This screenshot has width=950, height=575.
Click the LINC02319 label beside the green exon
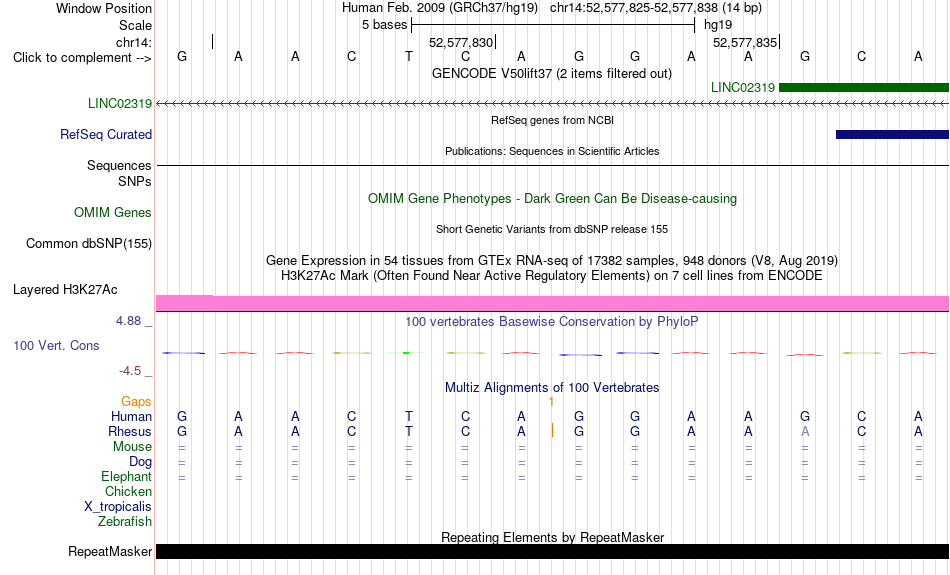pyautogui.click(x=743, y=87)
